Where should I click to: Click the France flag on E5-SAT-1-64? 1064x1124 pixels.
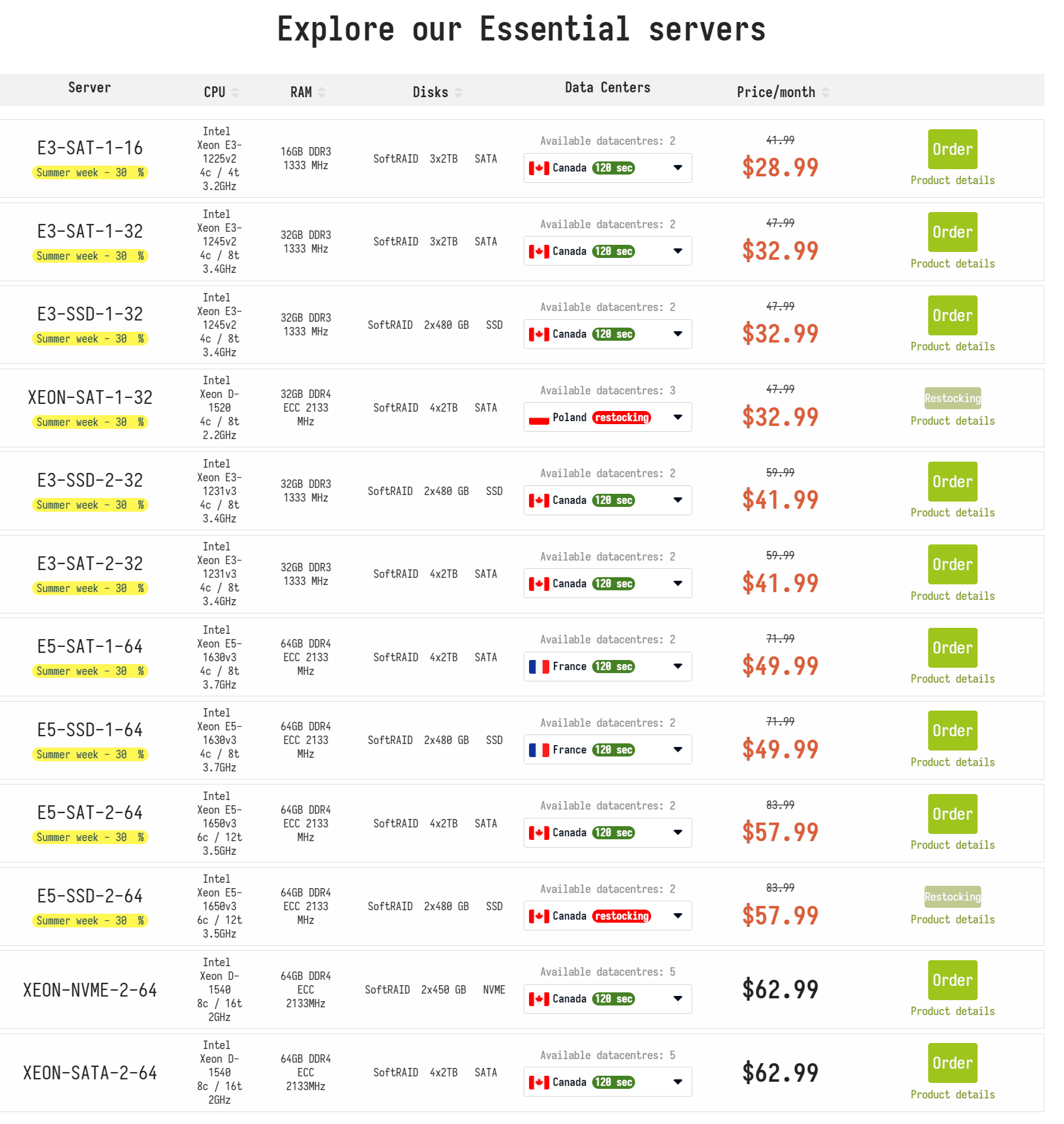[x=539, y=667]
